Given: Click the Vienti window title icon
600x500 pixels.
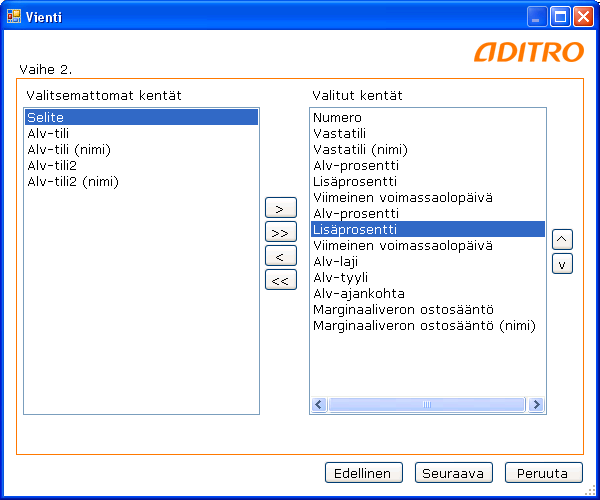Looking at the screenshot, I should pos(14,16).
